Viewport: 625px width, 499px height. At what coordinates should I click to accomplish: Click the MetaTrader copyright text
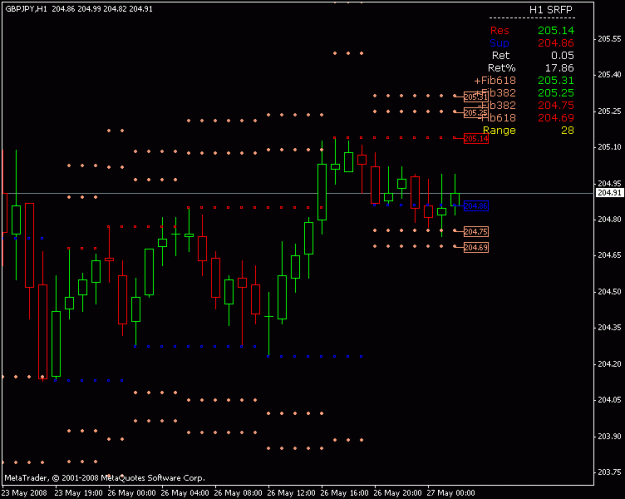pyautogui.click(x=105, y=478)
